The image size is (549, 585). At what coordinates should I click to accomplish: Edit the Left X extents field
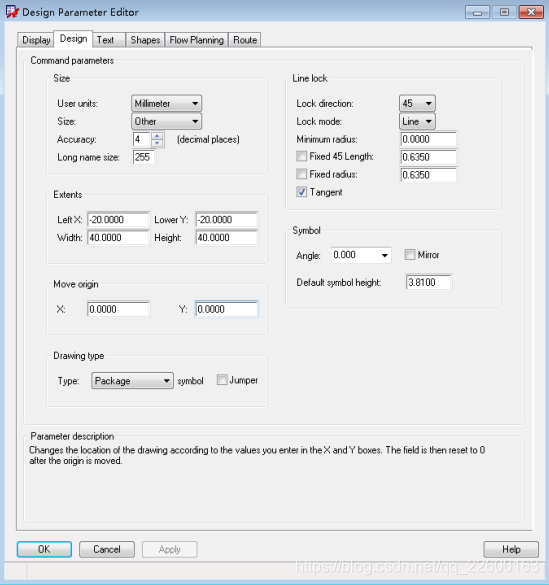[x=119, y=220]
